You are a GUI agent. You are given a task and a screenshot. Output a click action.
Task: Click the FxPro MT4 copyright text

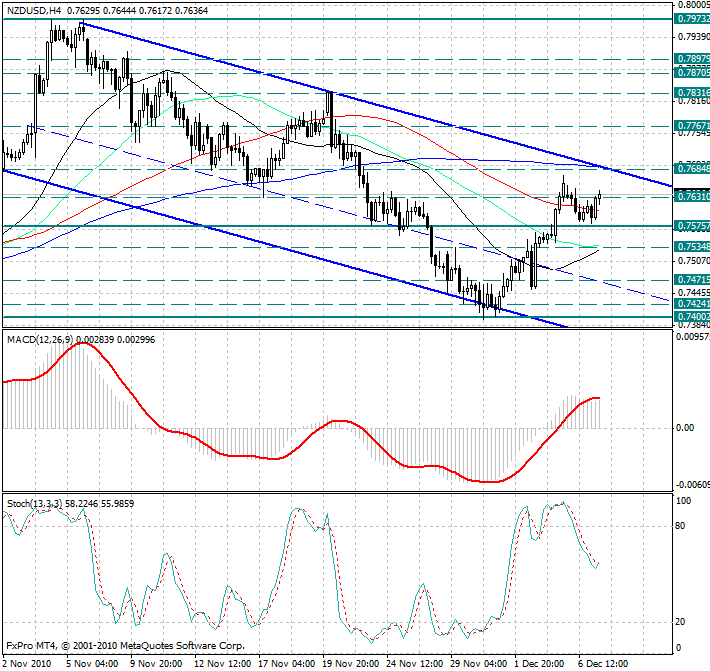tap(125, 646)
